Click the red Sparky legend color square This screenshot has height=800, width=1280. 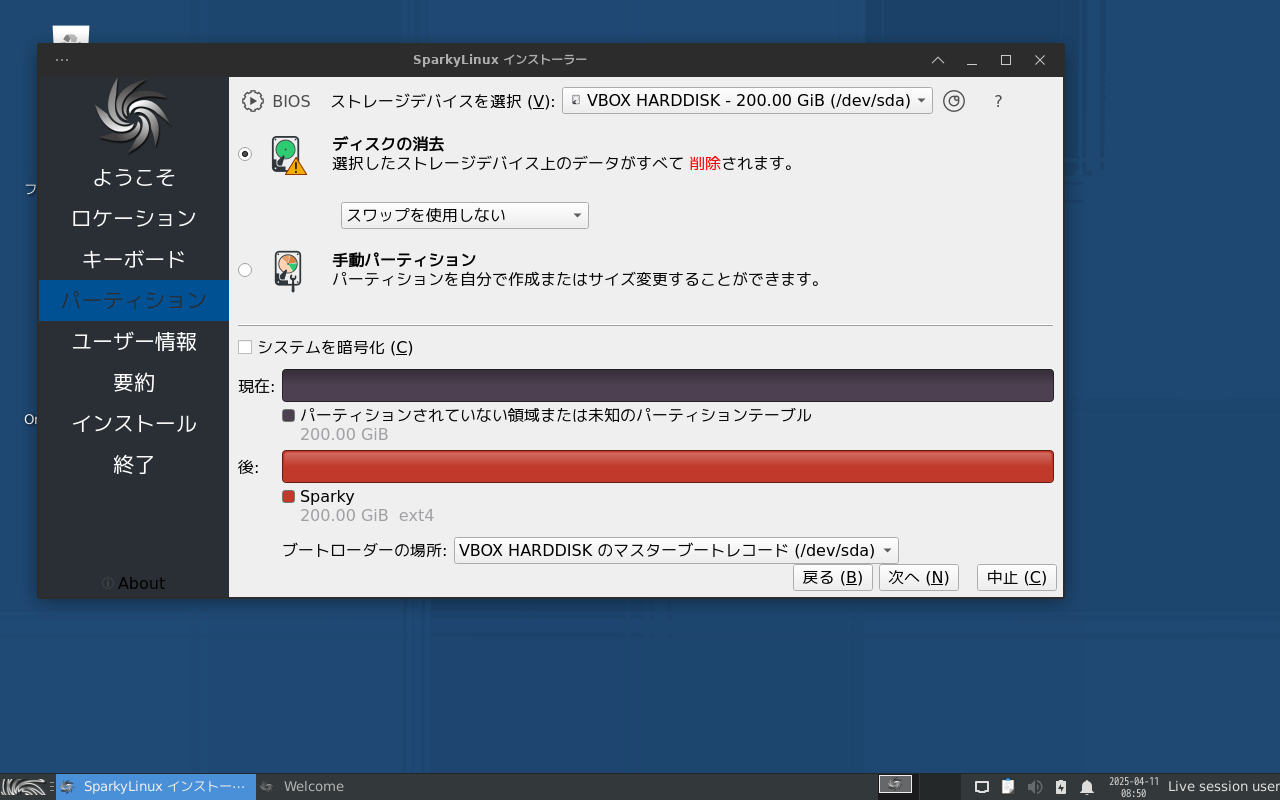288,497
